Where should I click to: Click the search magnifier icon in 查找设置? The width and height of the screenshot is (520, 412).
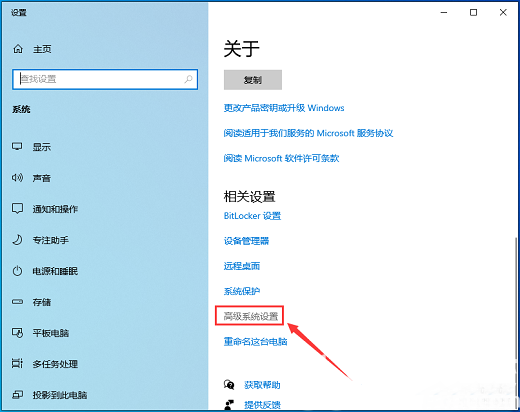188,79
